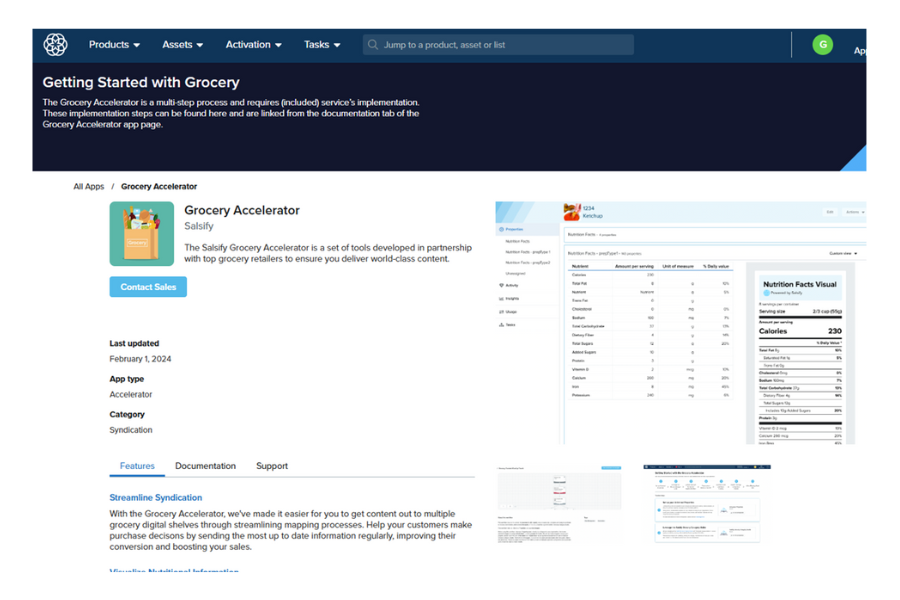Select the Support tab

pos(271,466)
